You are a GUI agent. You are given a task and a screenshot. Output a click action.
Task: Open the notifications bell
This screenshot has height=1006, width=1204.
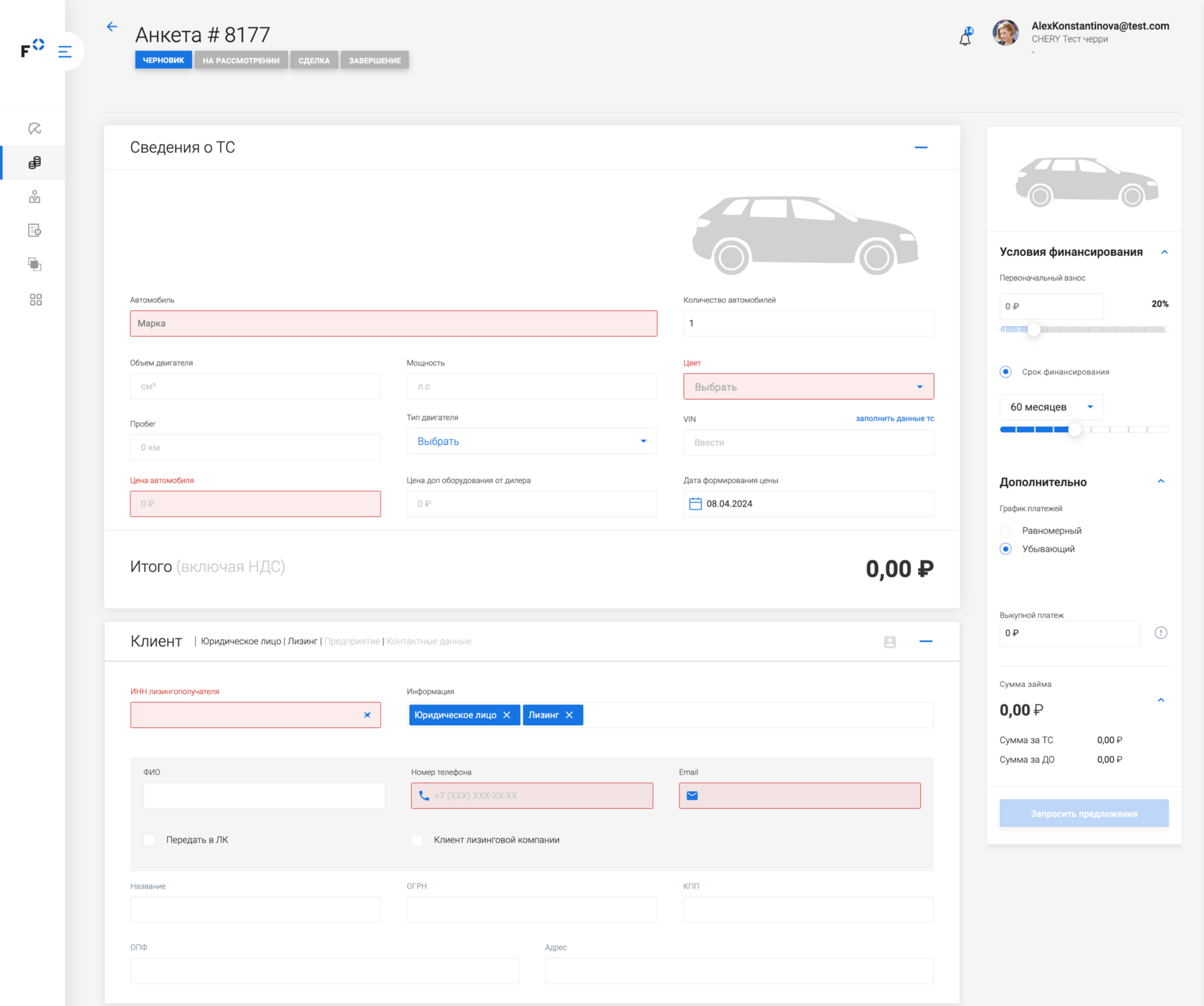coord(965,38)
